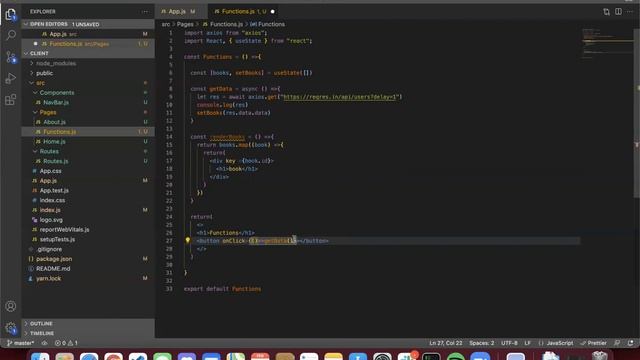Collapse the CLIENT folder section

(x=88, y=53)
